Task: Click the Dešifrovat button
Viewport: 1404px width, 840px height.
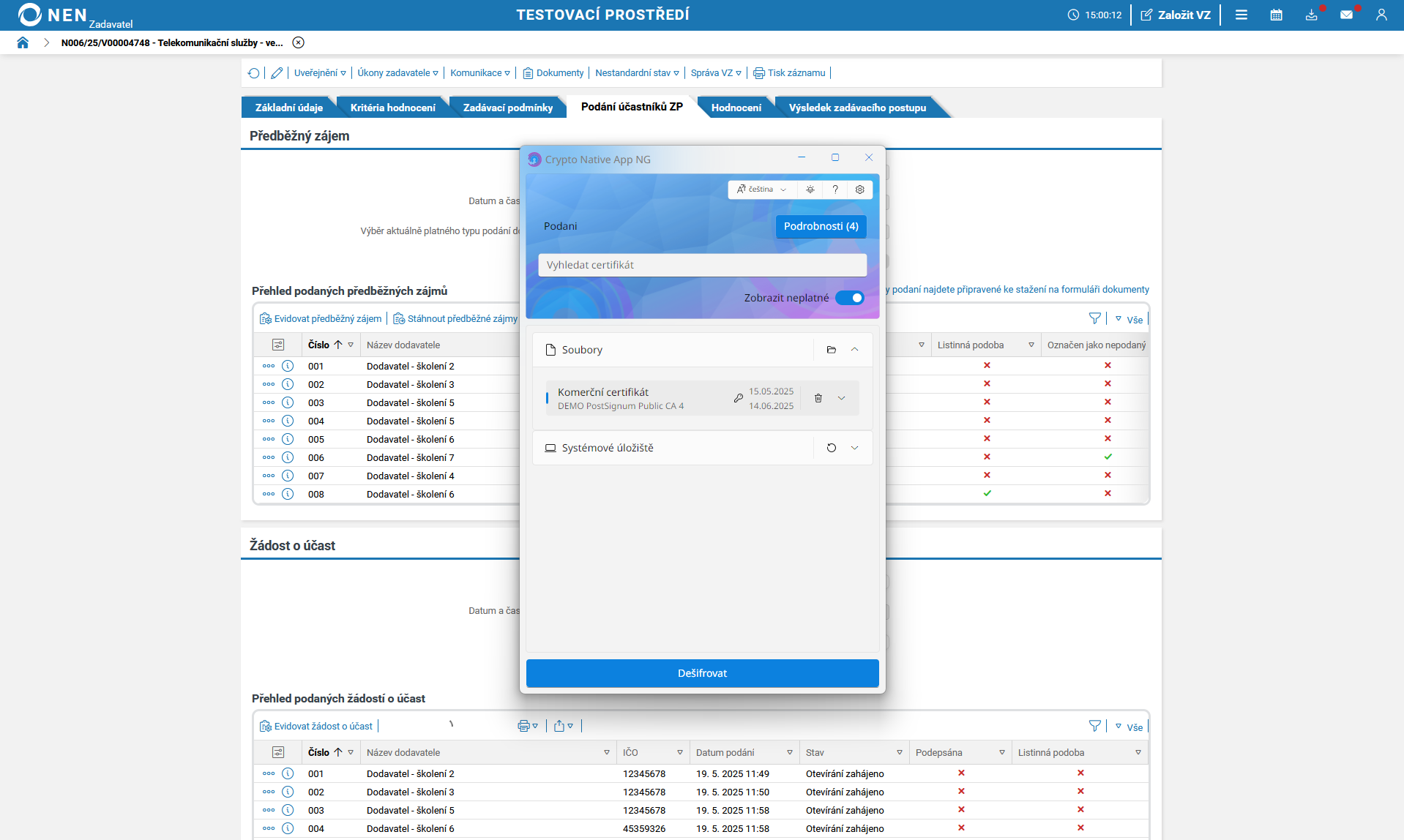Action: coord(702,673)
